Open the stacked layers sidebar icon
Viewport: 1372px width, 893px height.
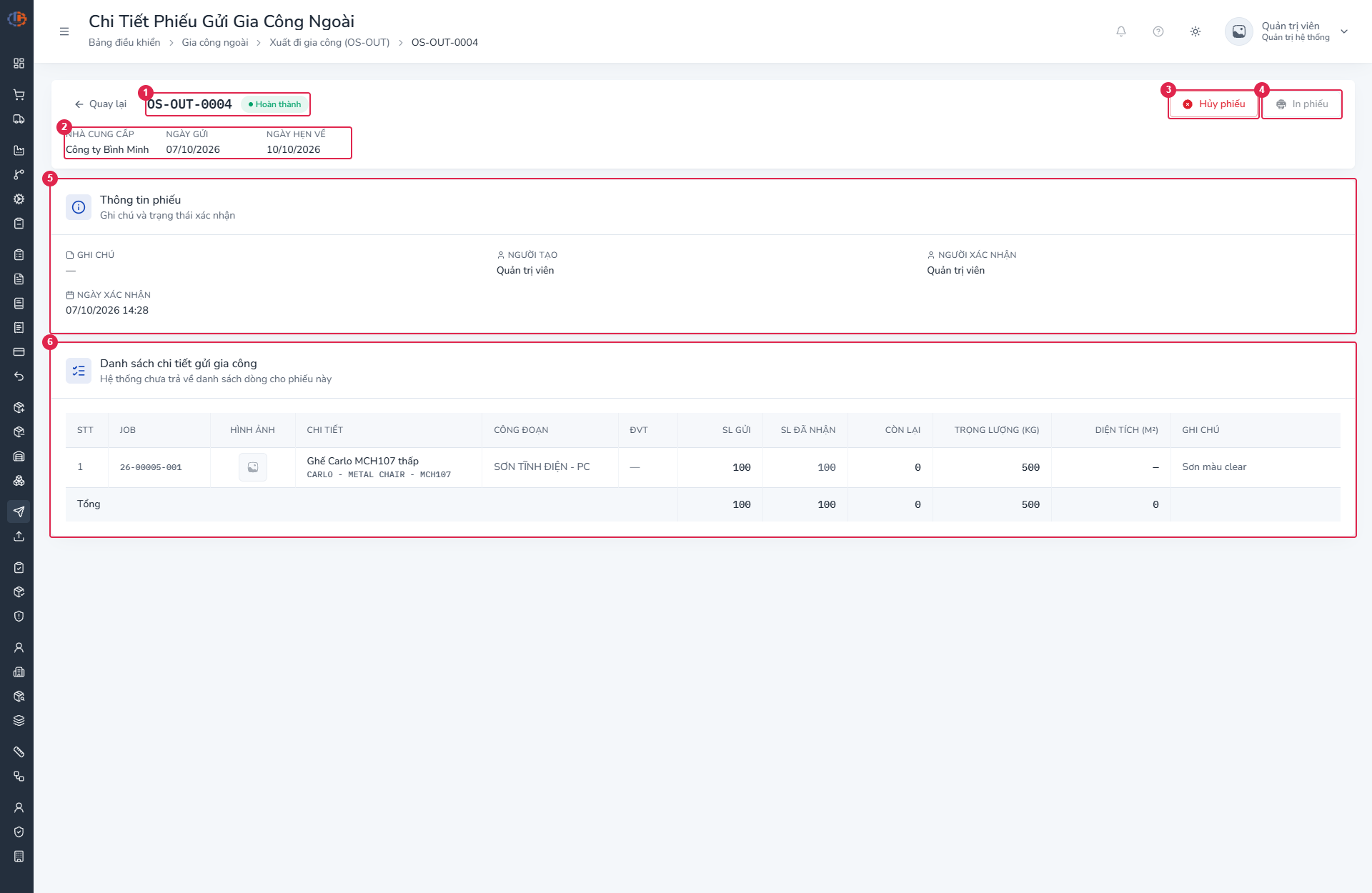[x=19, y=721]
